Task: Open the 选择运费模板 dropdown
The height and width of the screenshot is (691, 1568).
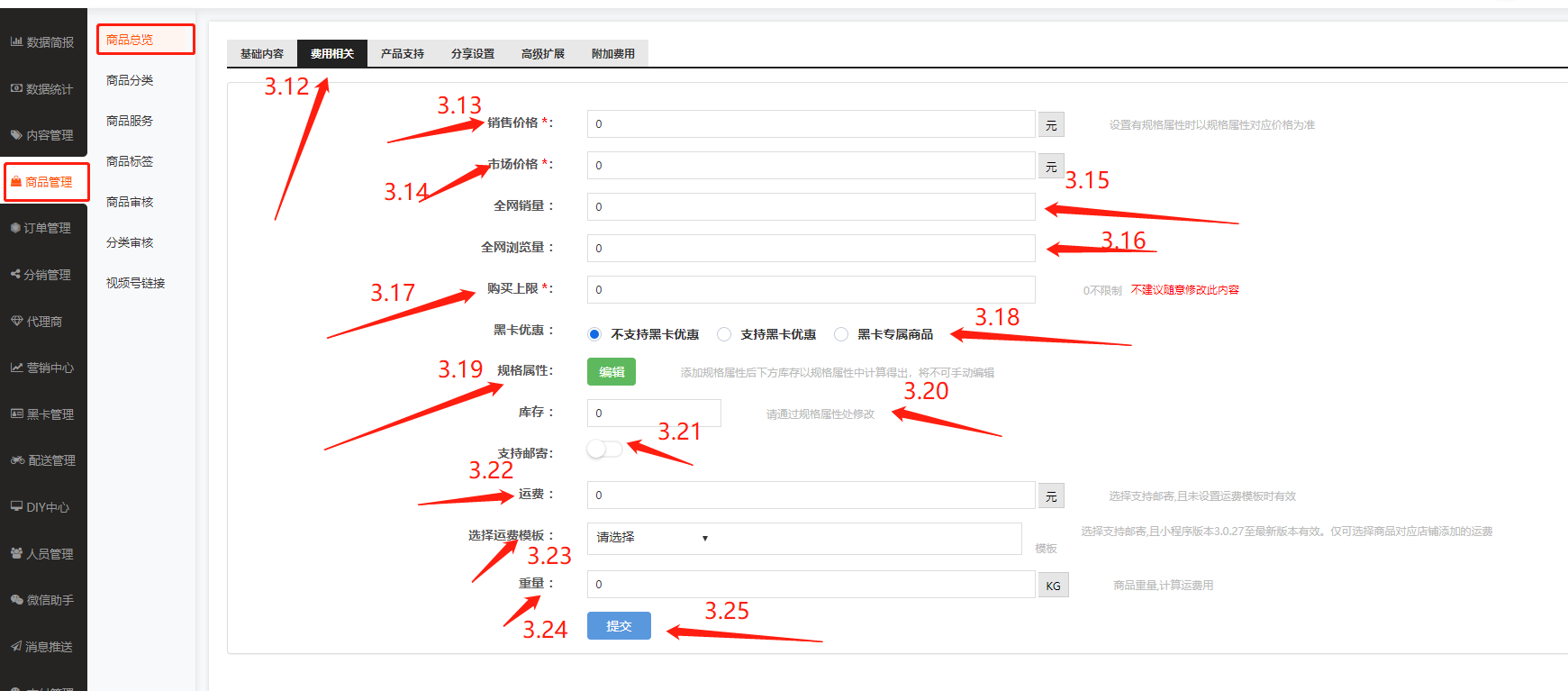Action: [x=803, y=538]
